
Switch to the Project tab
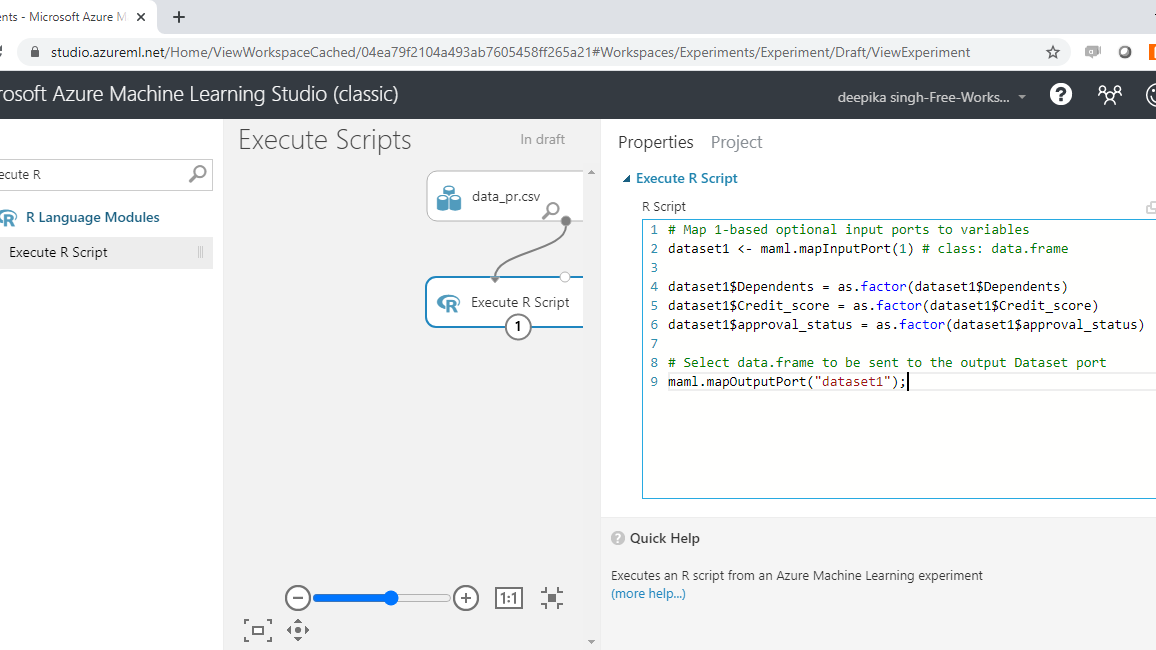coord(737,142)
